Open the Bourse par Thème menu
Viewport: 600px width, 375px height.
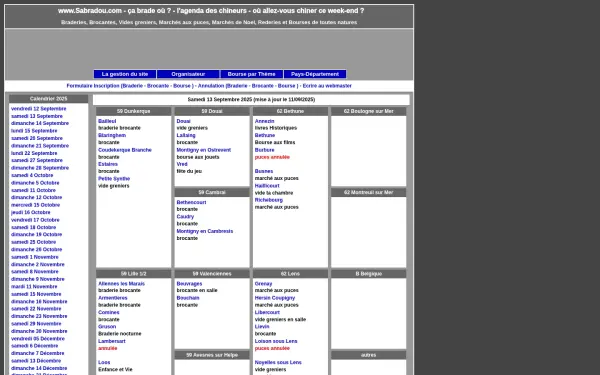pos(251,74)
